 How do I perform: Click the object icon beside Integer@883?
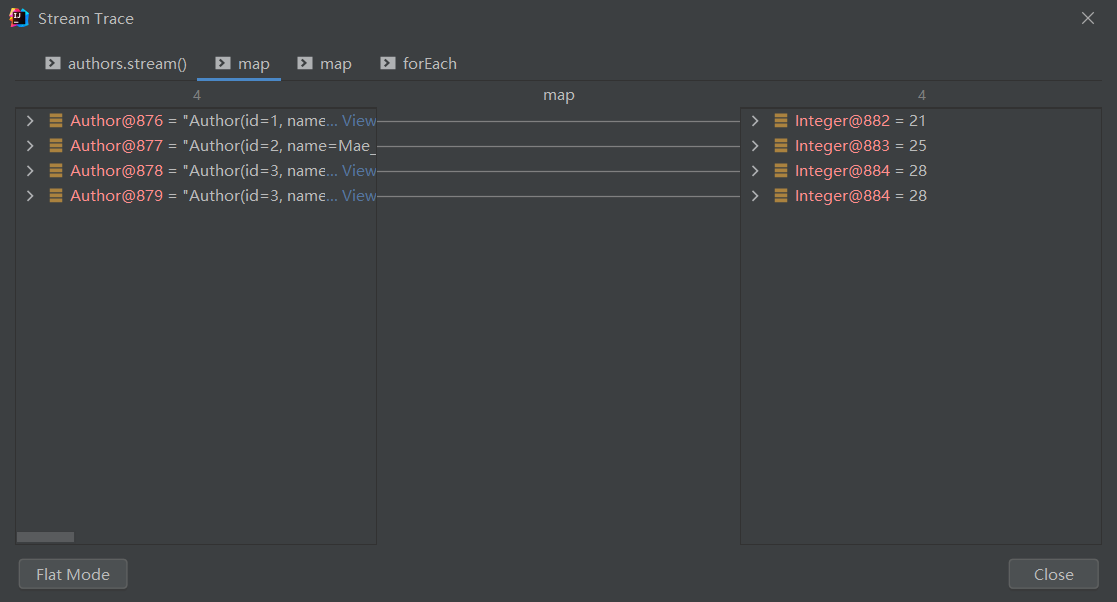[781, 146]
